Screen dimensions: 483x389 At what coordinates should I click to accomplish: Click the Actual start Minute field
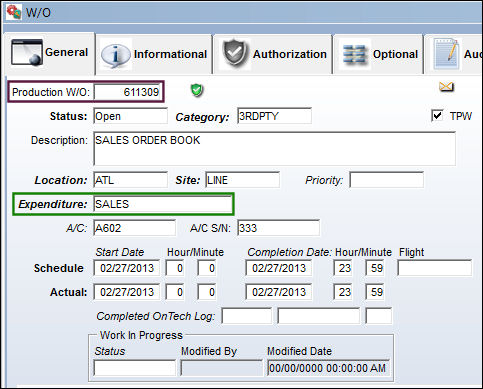[207, 292]
